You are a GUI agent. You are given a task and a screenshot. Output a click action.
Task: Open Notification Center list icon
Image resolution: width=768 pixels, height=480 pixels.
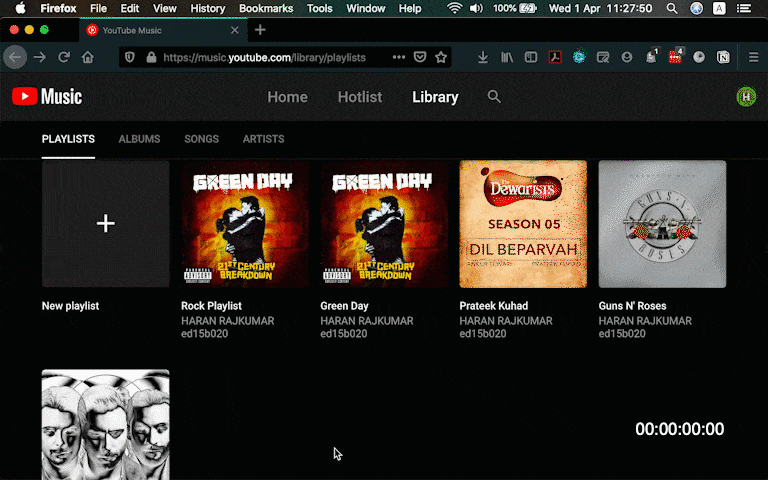point(744,8)
